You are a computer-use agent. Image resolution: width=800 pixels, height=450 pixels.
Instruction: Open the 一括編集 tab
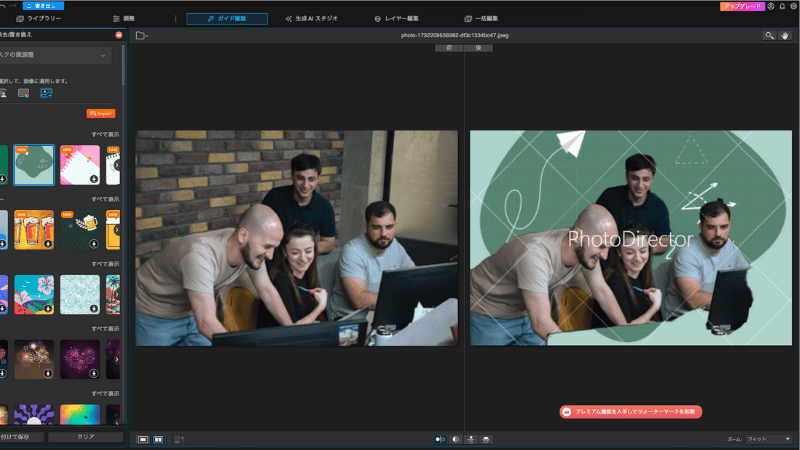(x=481, y=19)
